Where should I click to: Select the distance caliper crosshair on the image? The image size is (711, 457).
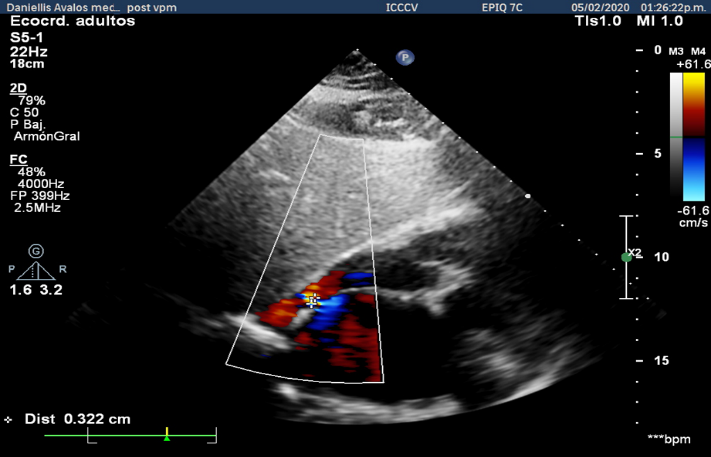(313, 299)
